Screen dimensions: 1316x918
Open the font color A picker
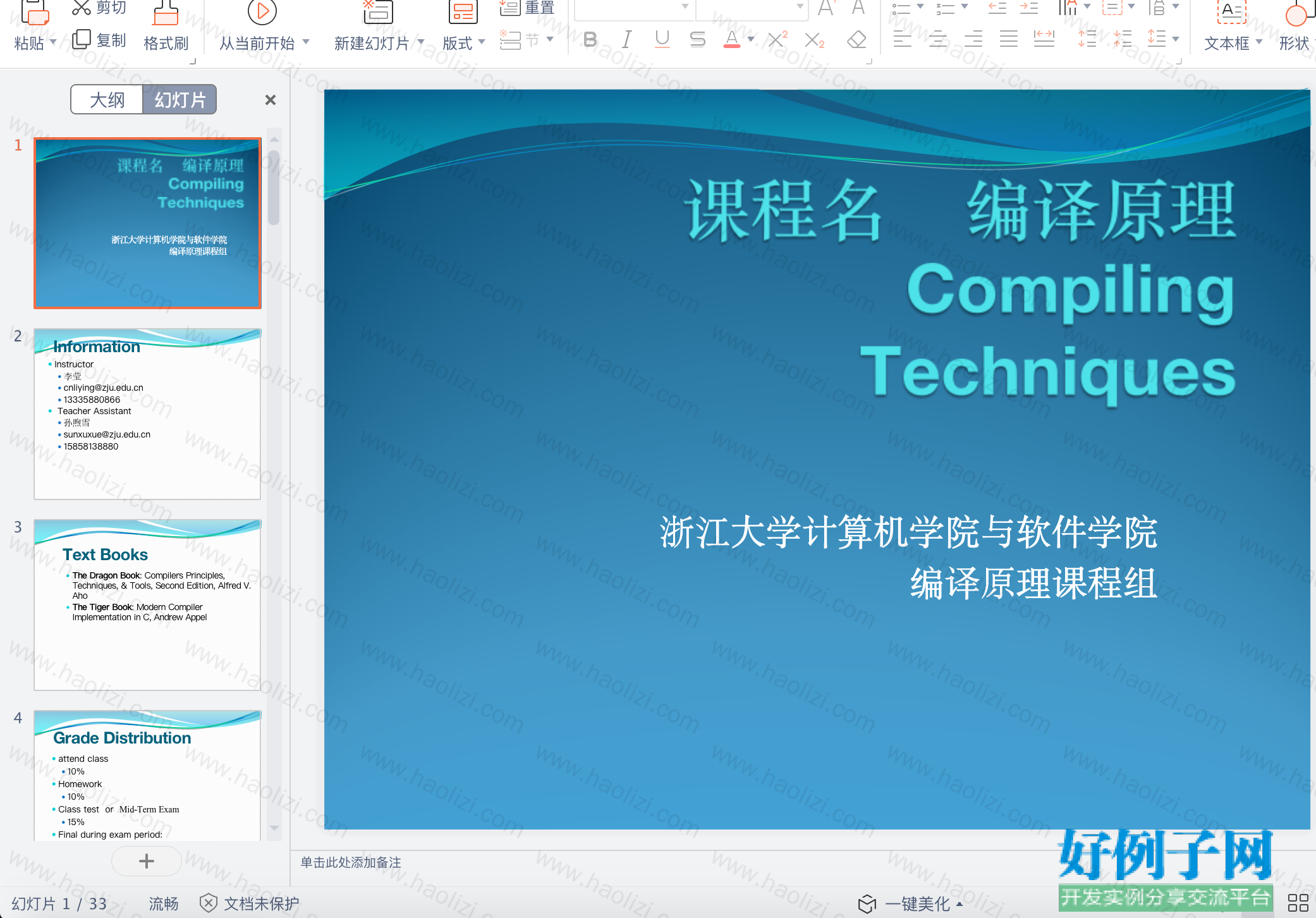click(x=731, y=40)
